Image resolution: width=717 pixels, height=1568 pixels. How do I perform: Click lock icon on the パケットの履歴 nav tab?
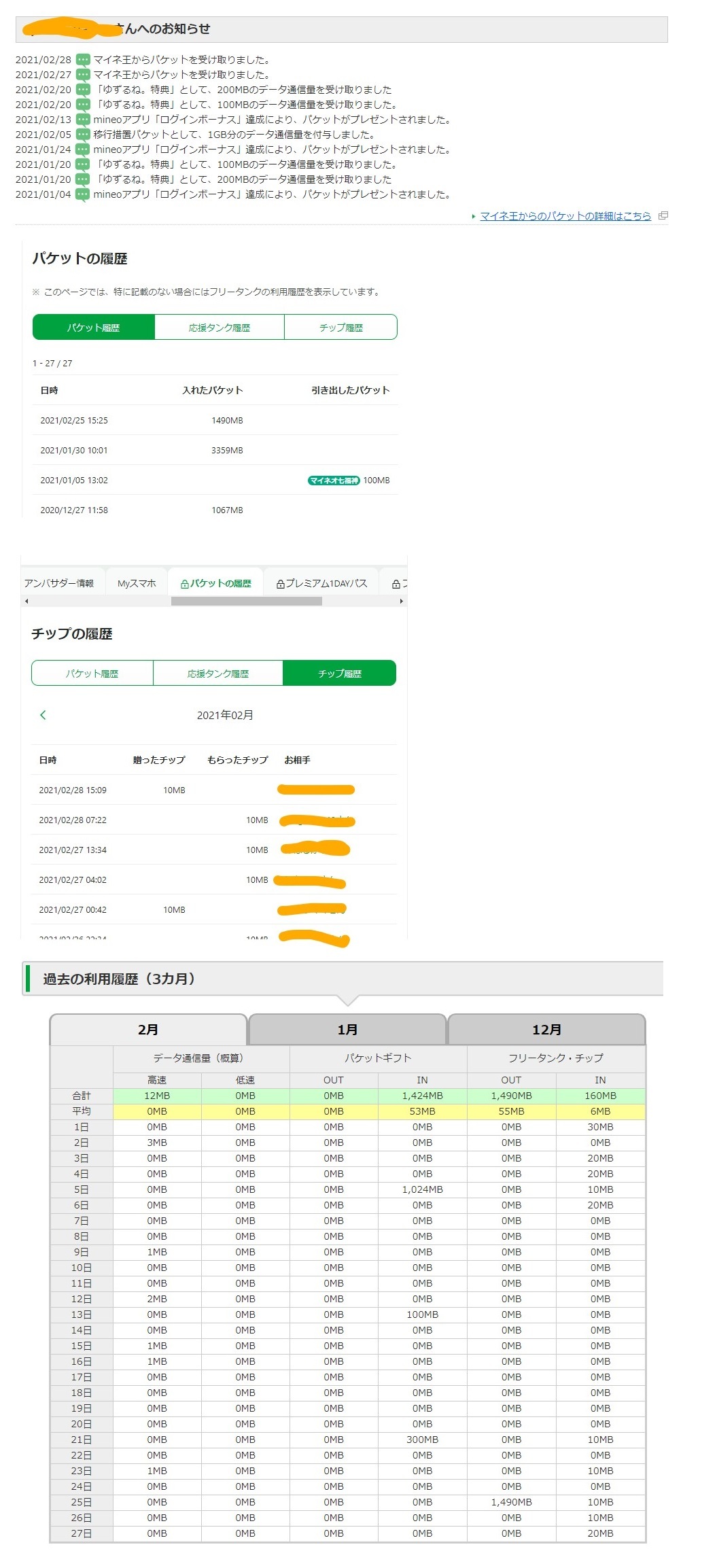pyautogui.click(x=184, y=584)
